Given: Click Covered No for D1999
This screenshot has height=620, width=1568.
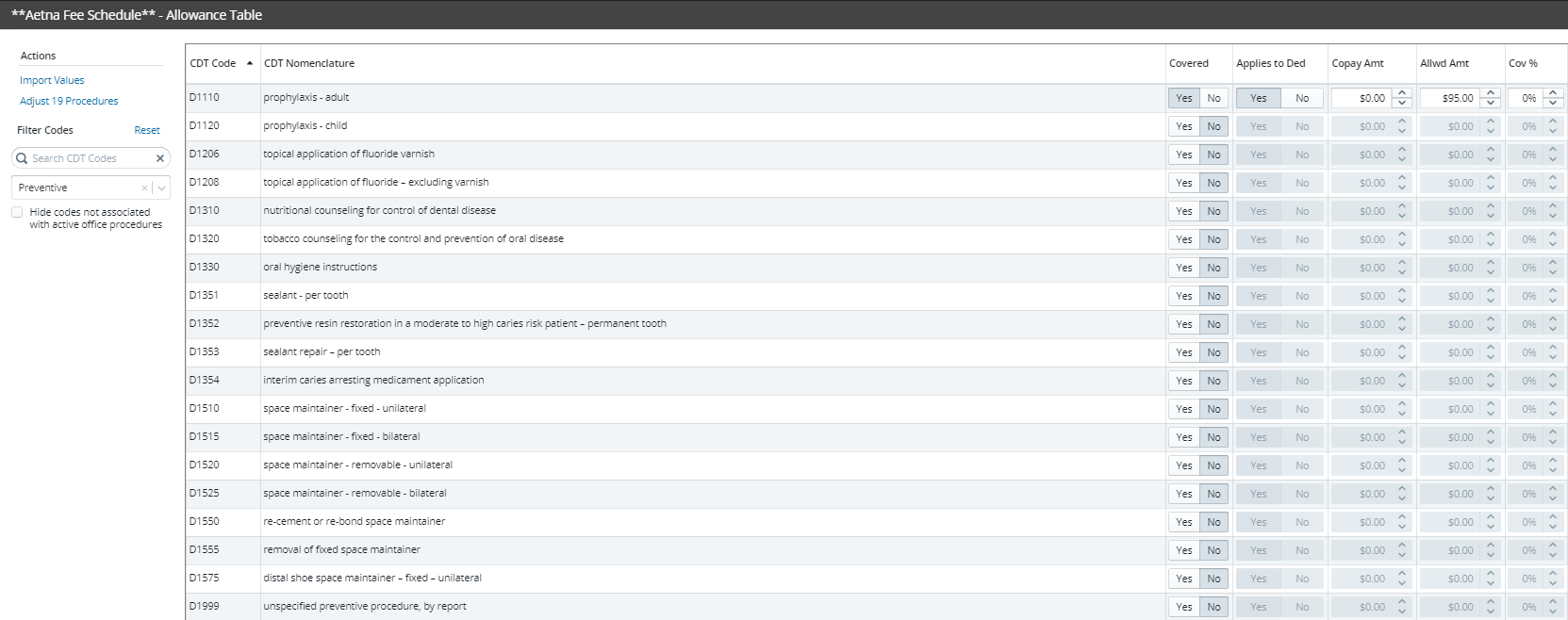Looking at the screenshot, I should click(1213, 607).
